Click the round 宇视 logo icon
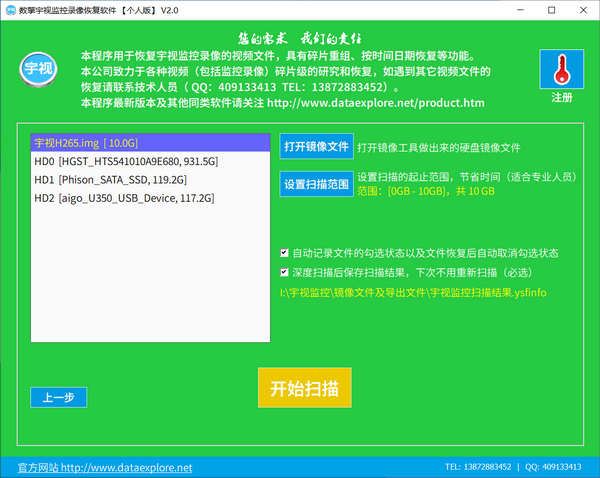 click(36, 72)
